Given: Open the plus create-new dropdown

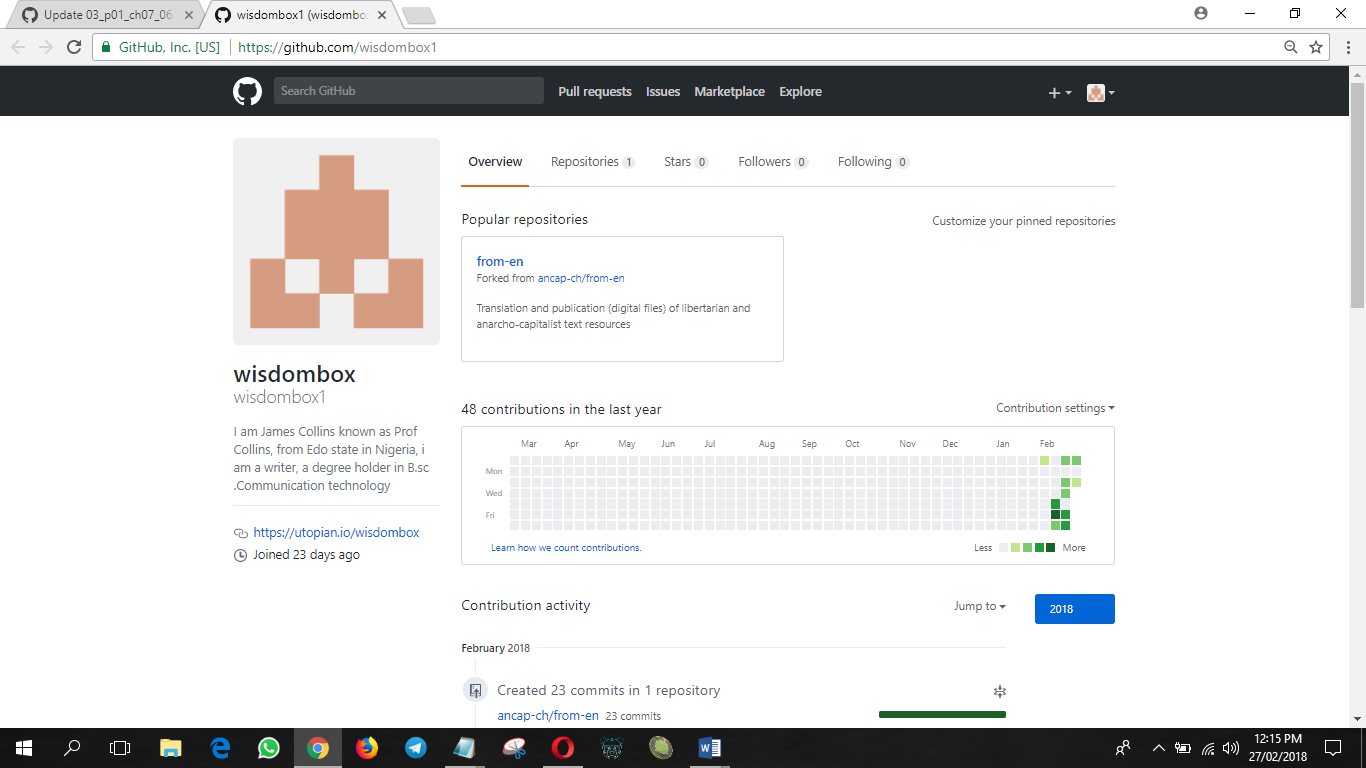Looking at the screenshot, I should click(x=1059, y=93).
